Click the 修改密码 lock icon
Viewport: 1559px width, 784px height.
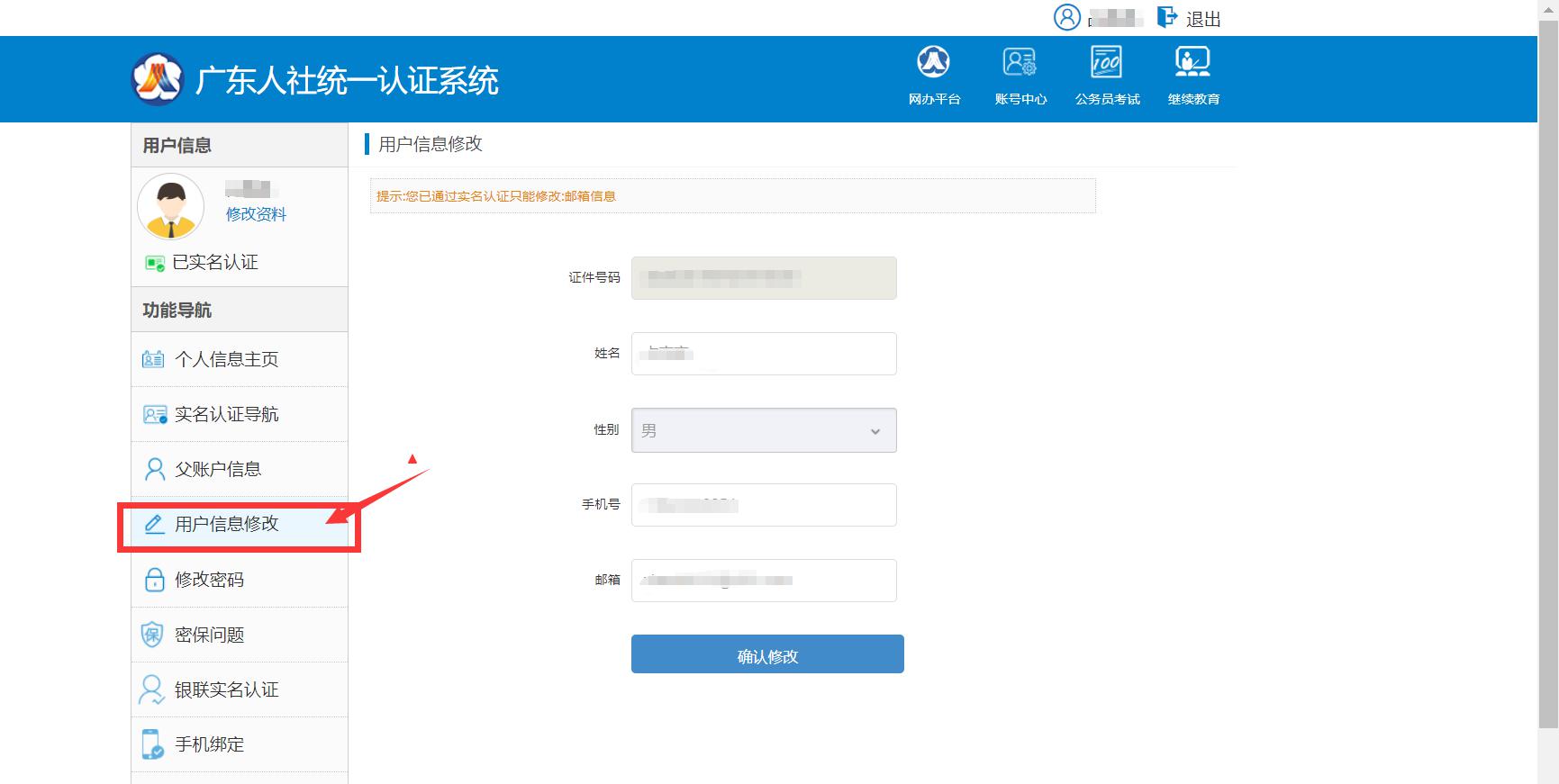pos(154,580)
